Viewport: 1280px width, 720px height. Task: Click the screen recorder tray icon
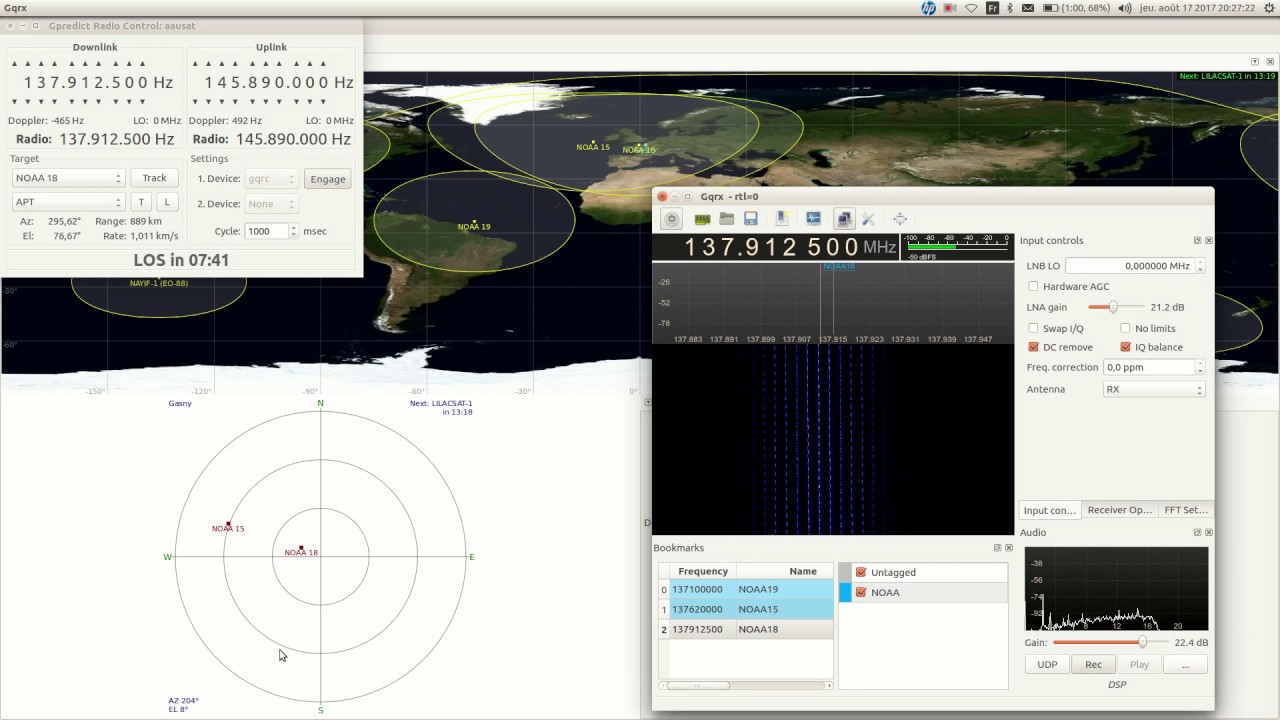click(950, 8)
